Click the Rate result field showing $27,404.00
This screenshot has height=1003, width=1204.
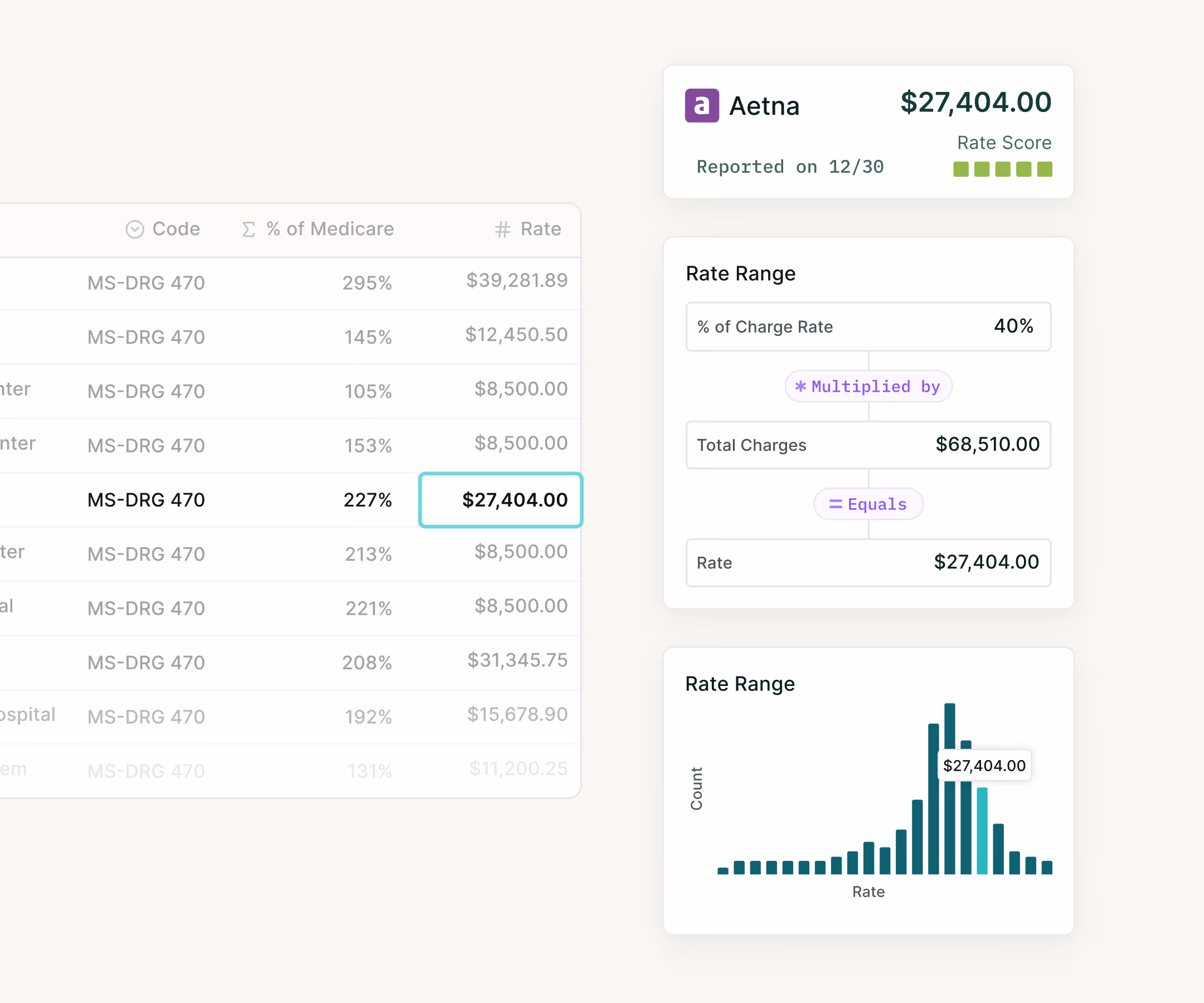[x=868, y=562]
